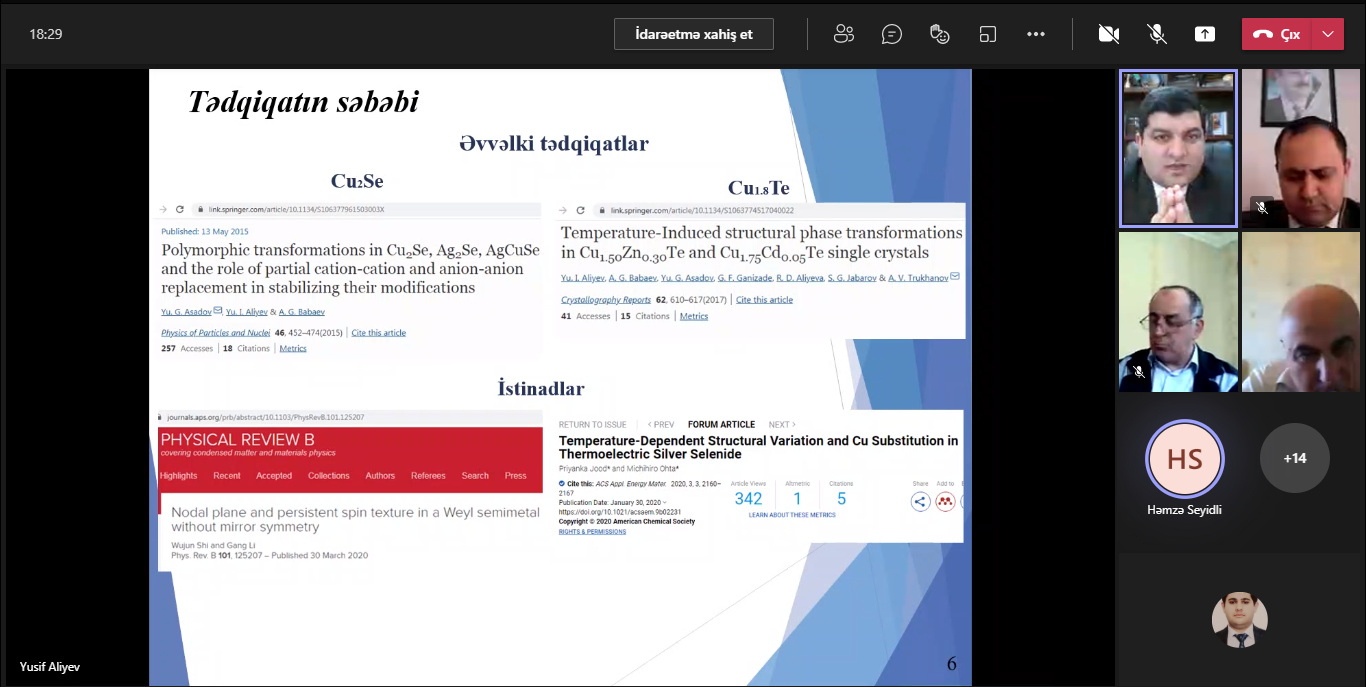Viewport: 1366px width, 687px height.
Task: Click the Temperature-Dependent Structural Variation article title
Action: click(758, 447)
